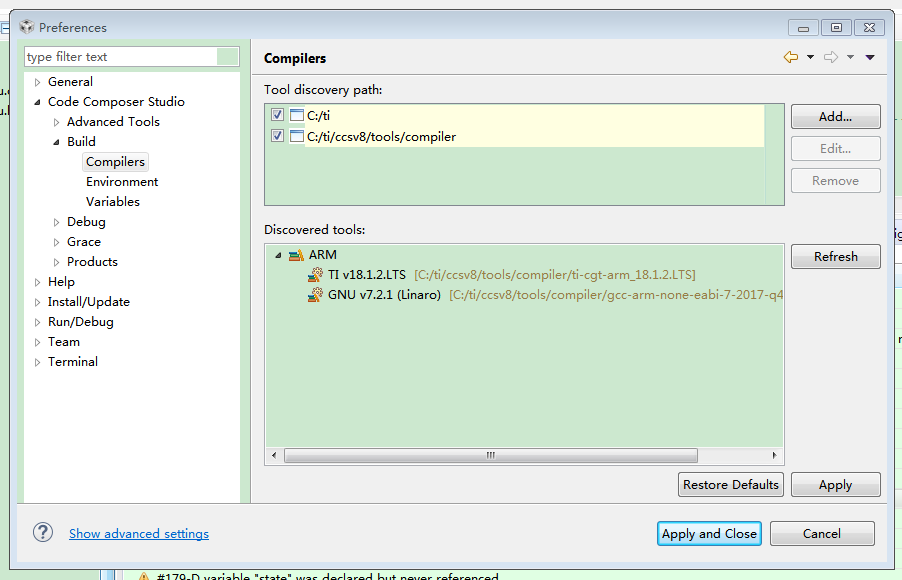Open Show advanced settings link

(x=139, y=533)
